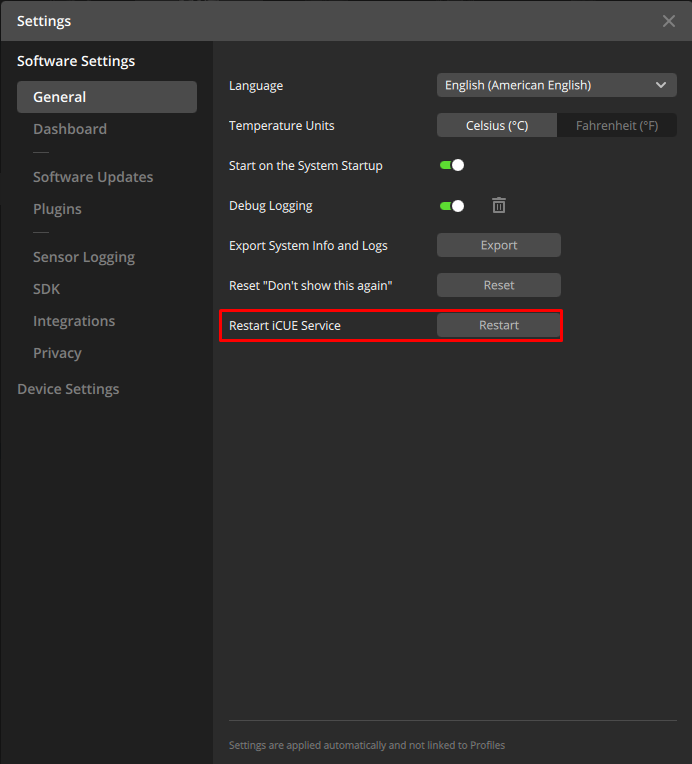Open the Software Updates section
Image resolution: width=692 pixels, height=764 pixels.
pos(93,177)
